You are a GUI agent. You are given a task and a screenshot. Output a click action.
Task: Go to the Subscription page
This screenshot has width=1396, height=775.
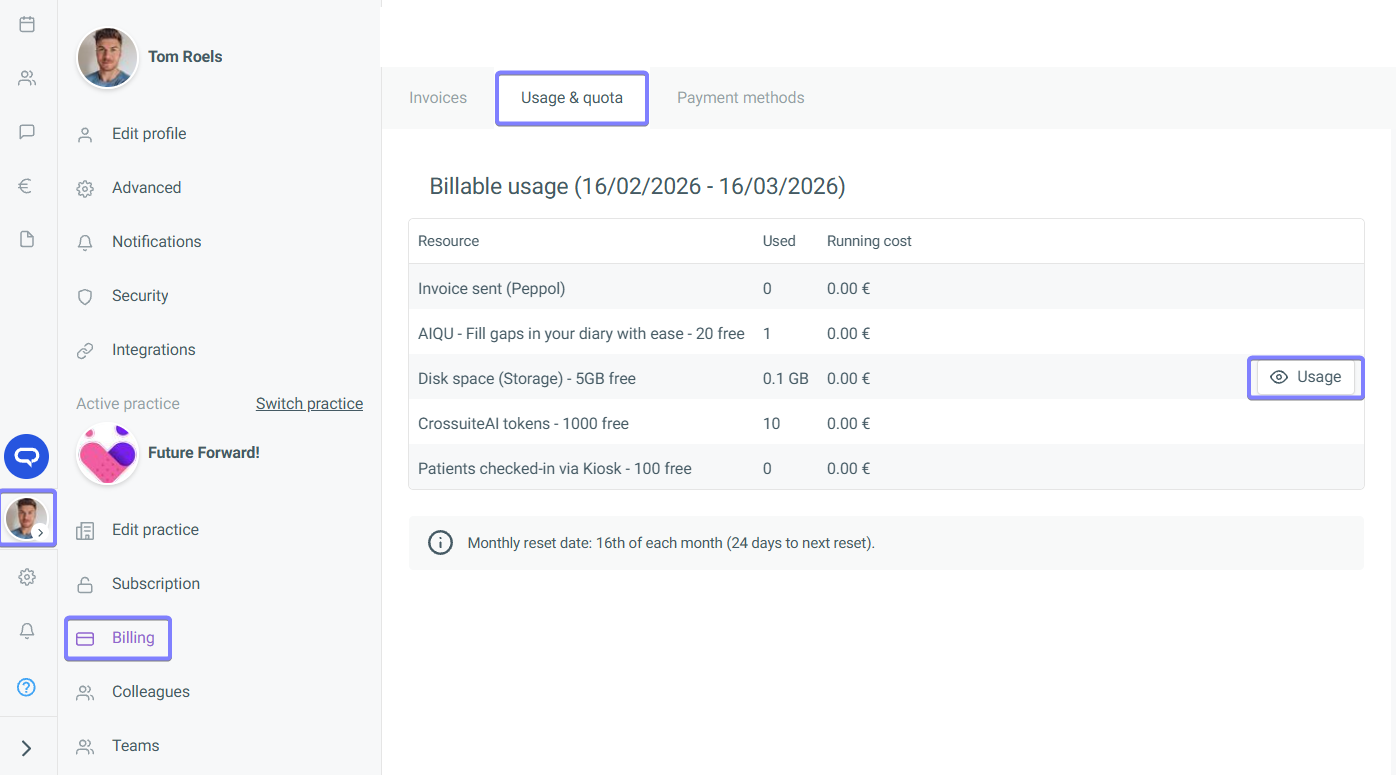click(156, 584)
